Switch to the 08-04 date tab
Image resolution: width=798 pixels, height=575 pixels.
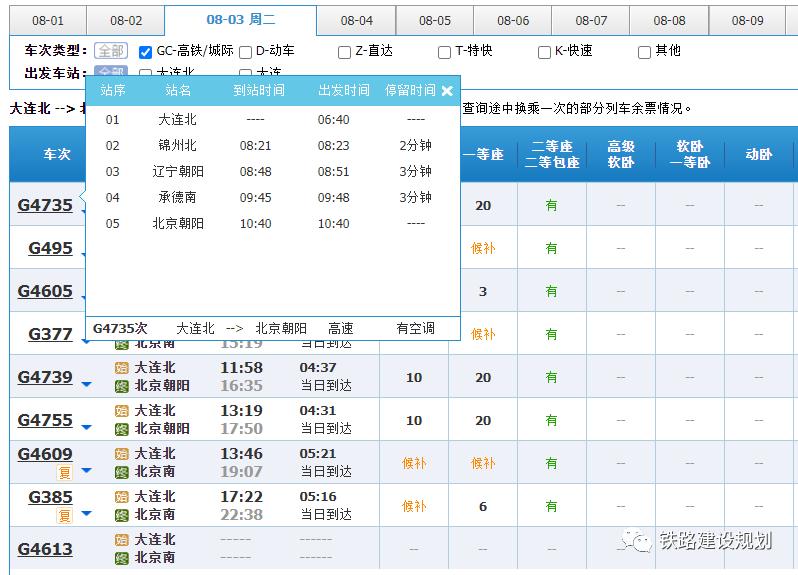tap(356, 21)
